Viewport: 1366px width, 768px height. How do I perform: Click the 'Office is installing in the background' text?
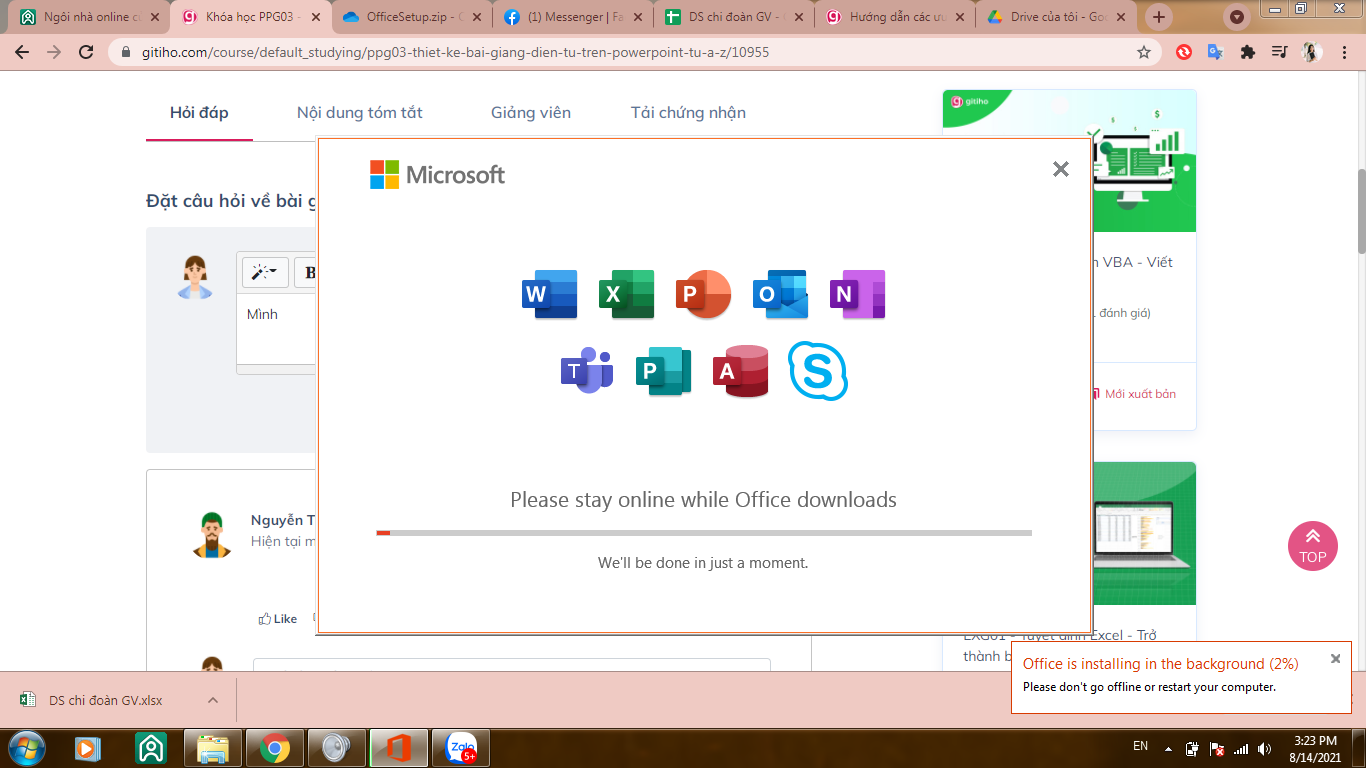1160,664
